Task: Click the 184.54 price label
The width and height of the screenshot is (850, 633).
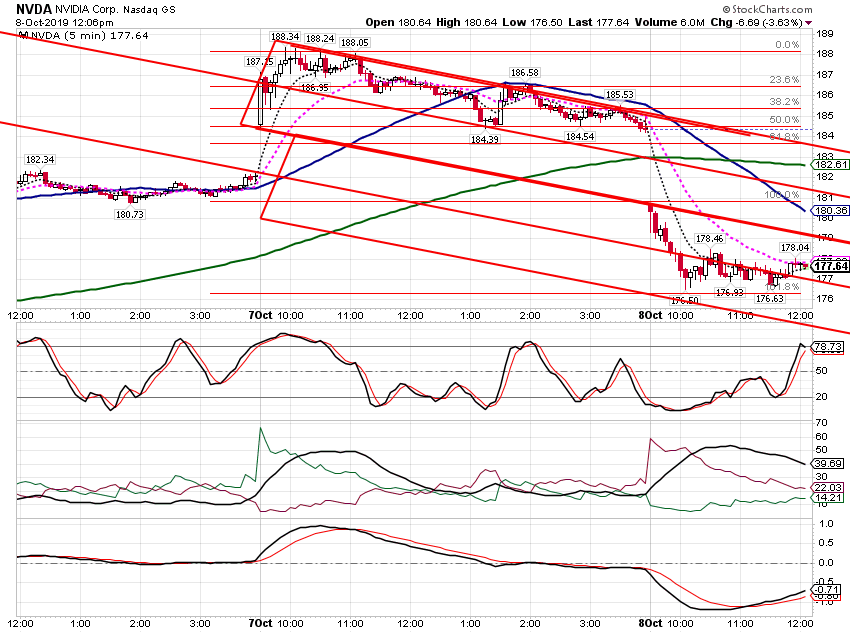Action: point(580,137)
